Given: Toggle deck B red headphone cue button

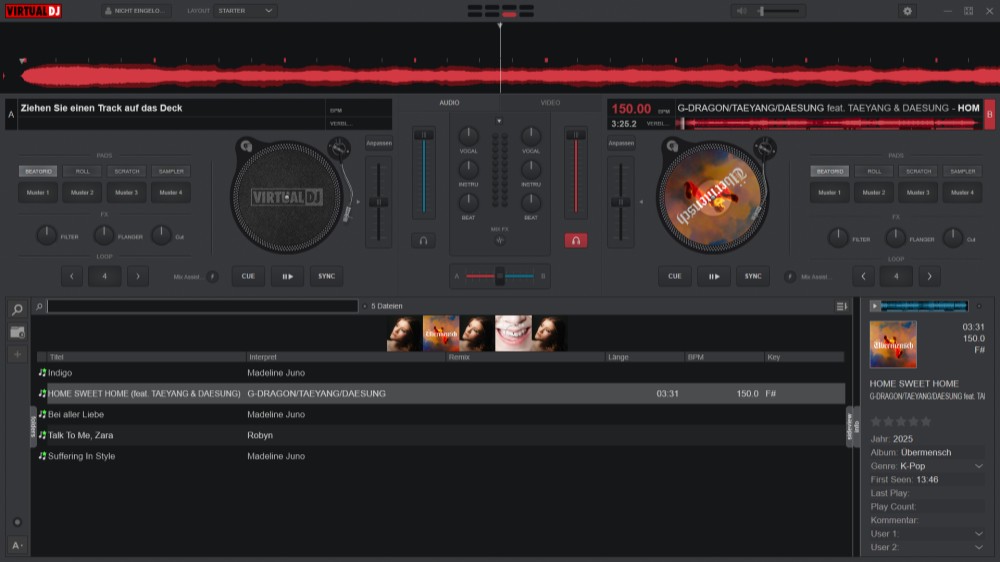Looking at the screenshot, I should 575,240.
